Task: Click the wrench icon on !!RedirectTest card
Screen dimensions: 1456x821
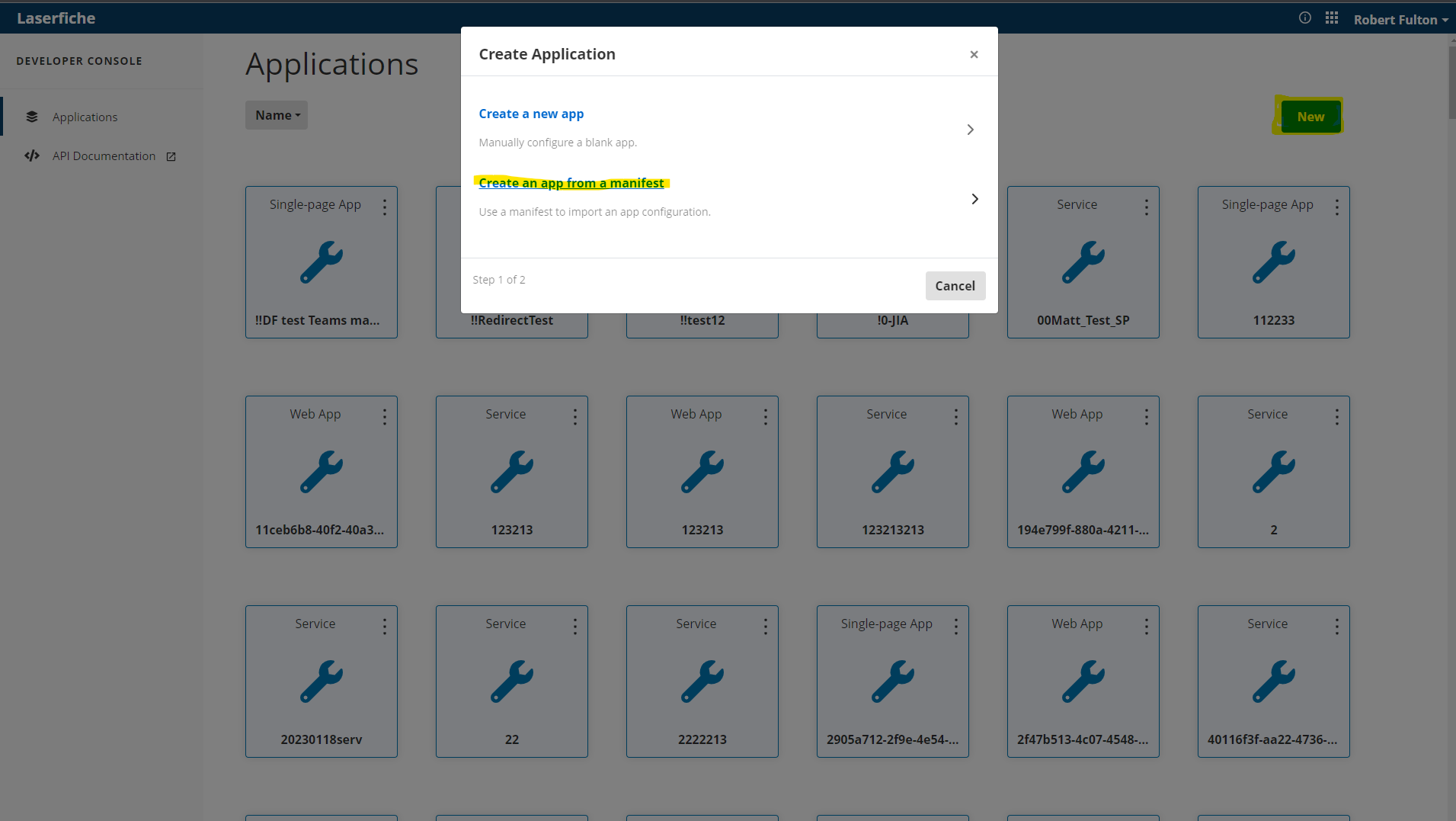Action: [511, 262]
